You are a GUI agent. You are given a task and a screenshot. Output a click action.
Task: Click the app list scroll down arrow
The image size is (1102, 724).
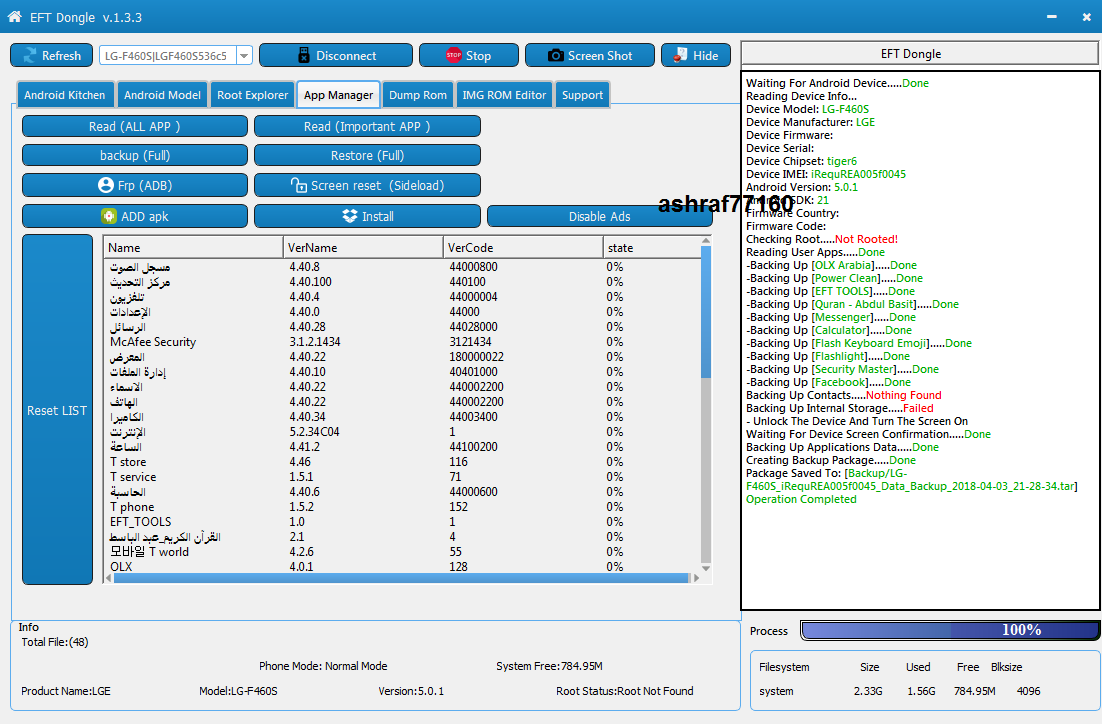point(706,568)
